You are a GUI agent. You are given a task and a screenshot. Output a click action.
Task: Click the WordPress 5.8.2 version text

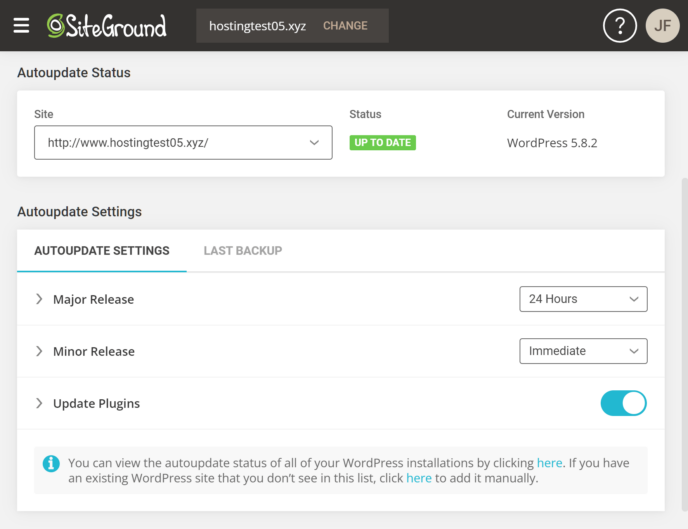pyautogui.click(x=552, y=143)
